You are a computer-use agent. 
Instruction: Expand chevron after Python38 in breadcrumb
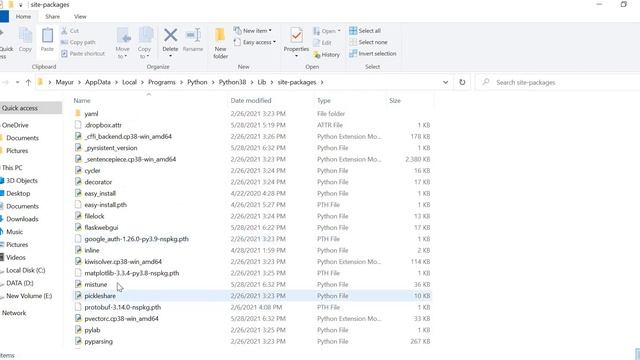252,82
